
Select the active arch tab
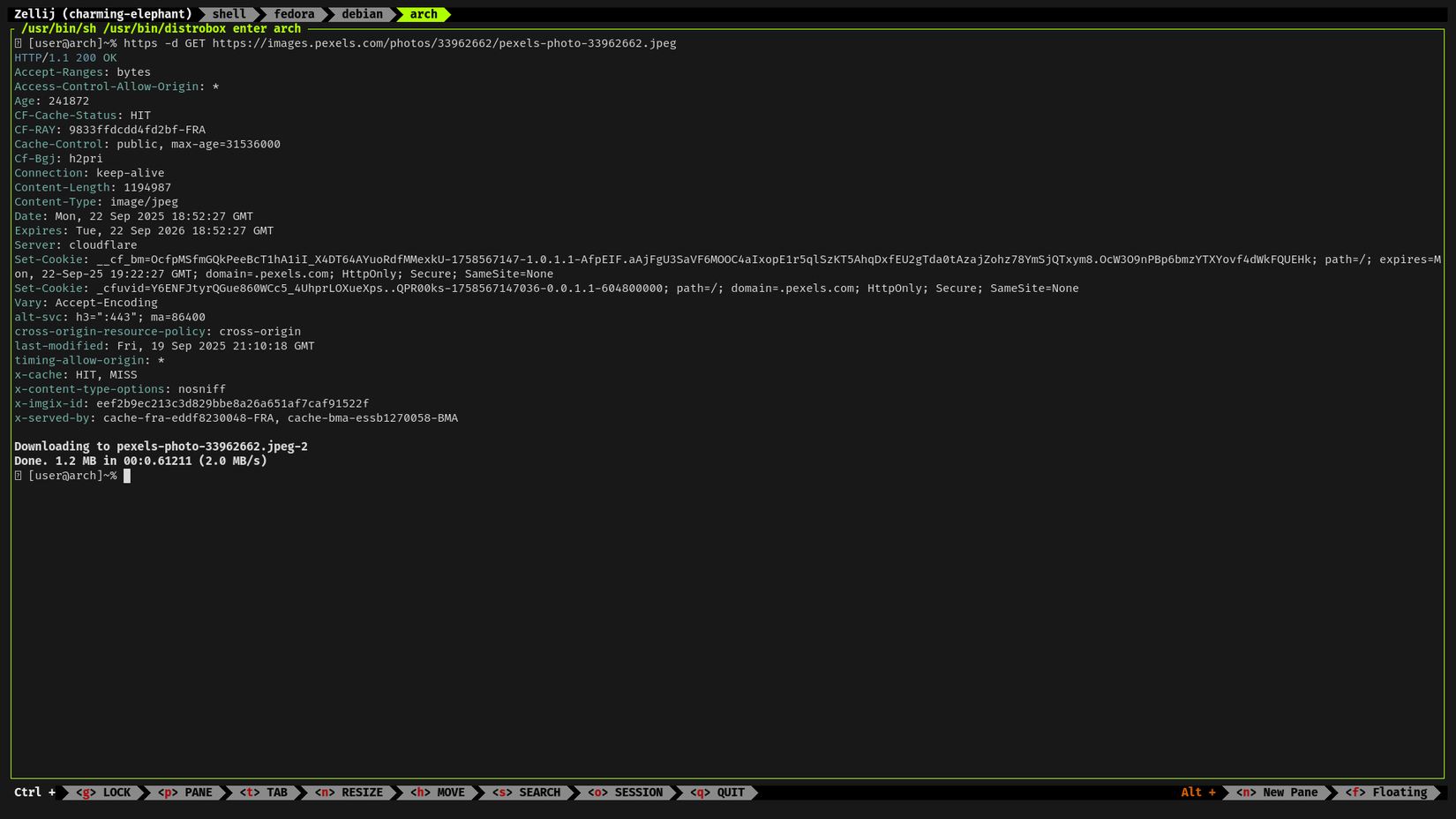424,14
